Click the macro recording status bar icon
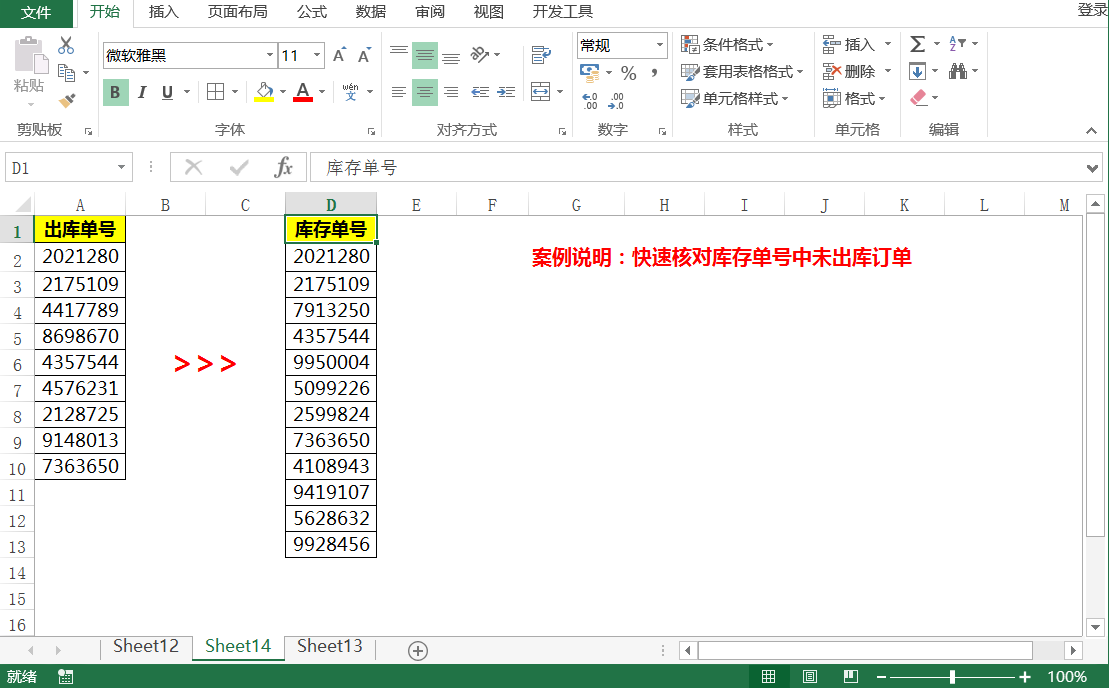Screen dimensions: 1109x688 tap(66, 677)
